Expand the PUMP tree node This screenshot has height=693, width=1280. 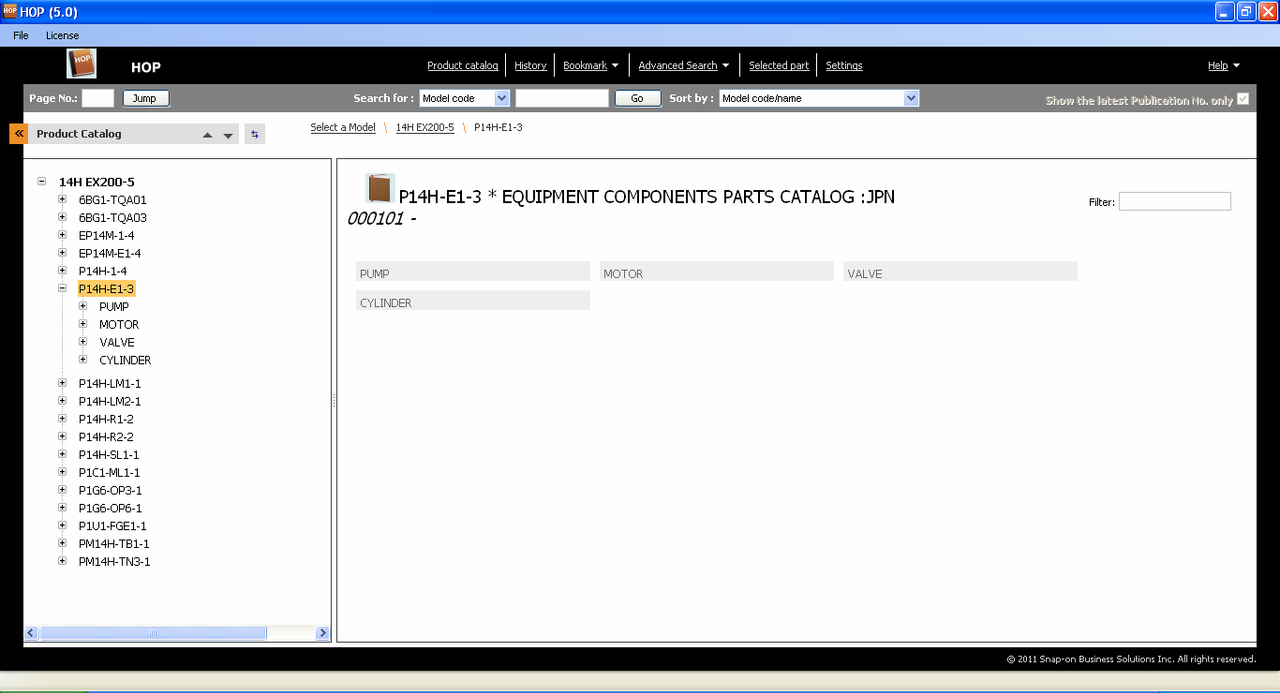83,306
